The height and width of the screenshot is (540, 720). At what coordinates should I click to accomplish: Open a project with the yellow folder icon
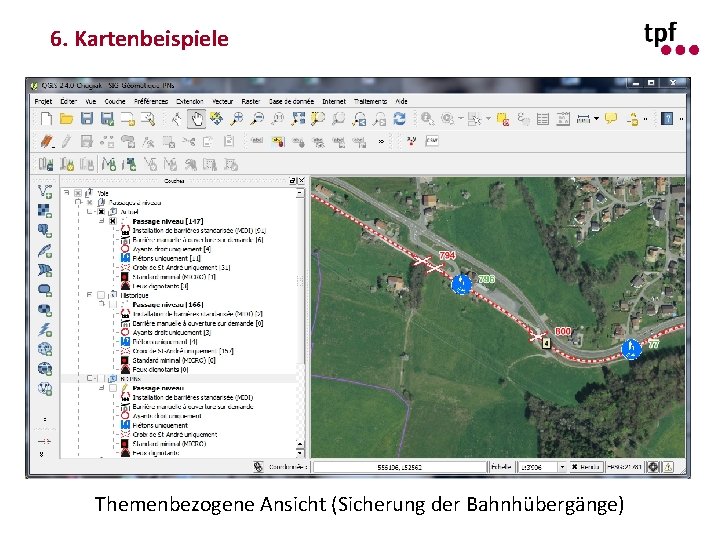(67, 119)
